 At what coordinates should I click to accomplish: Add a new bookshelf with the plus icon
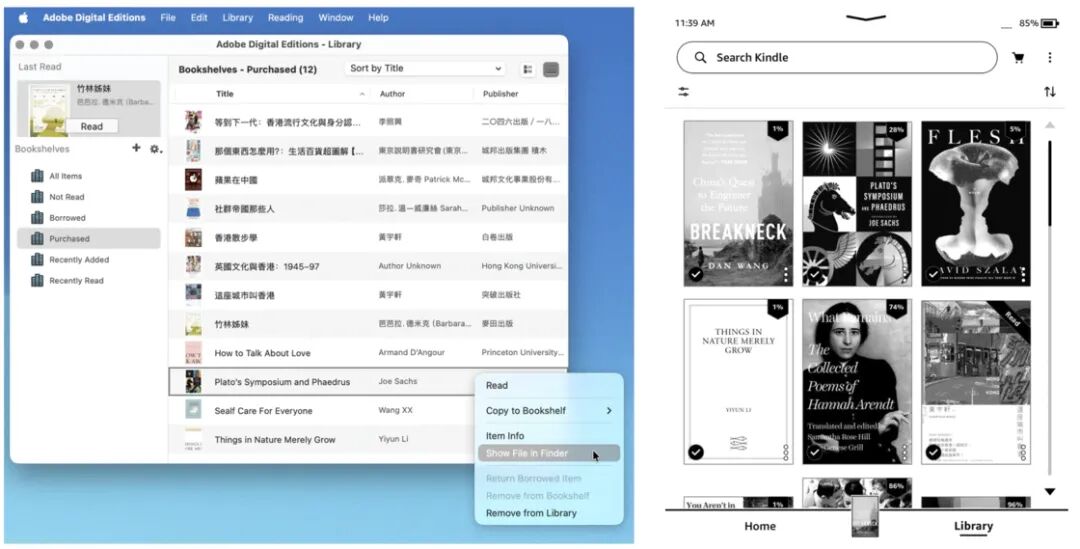coord(136,148)
